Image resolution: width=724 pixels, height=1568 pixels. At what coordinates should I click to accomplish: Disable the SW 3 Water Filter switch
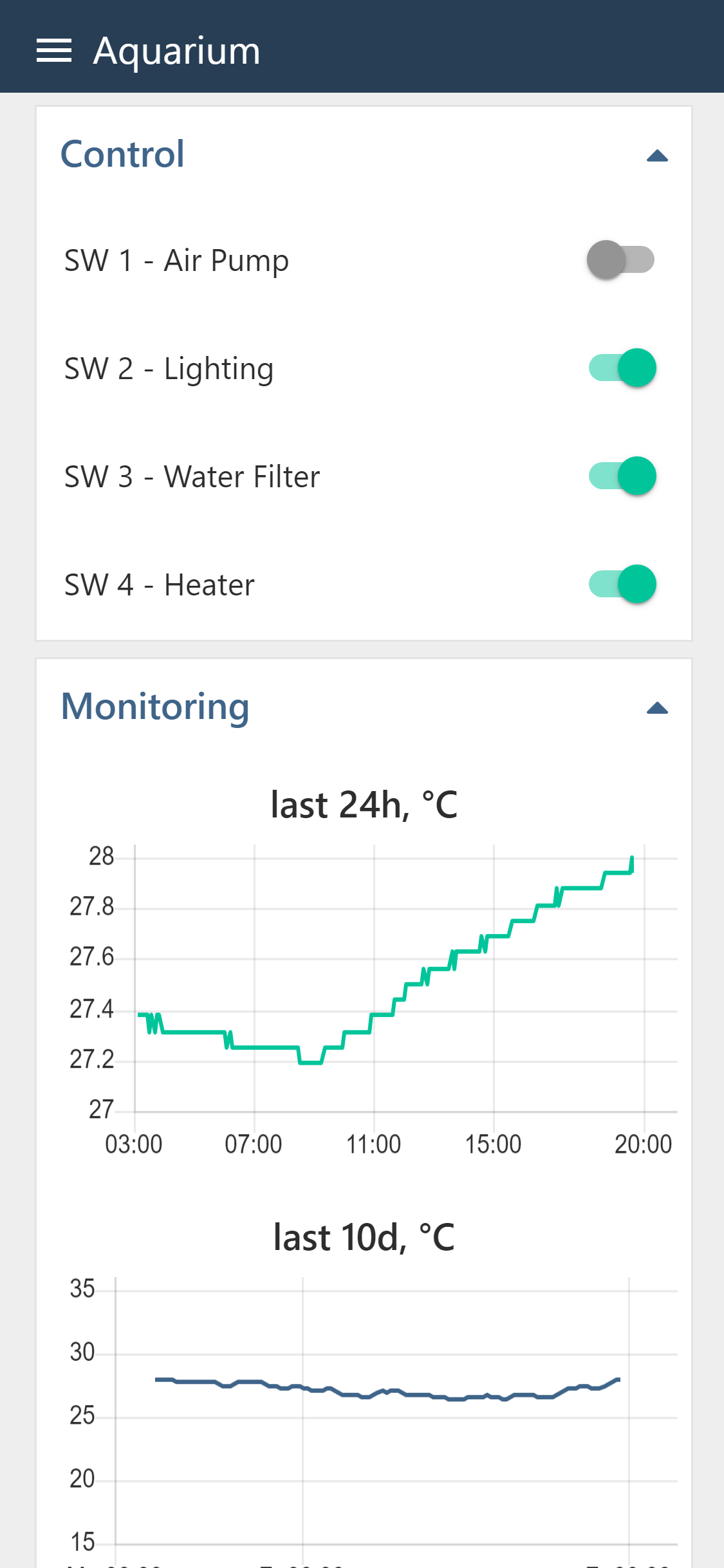622,476
